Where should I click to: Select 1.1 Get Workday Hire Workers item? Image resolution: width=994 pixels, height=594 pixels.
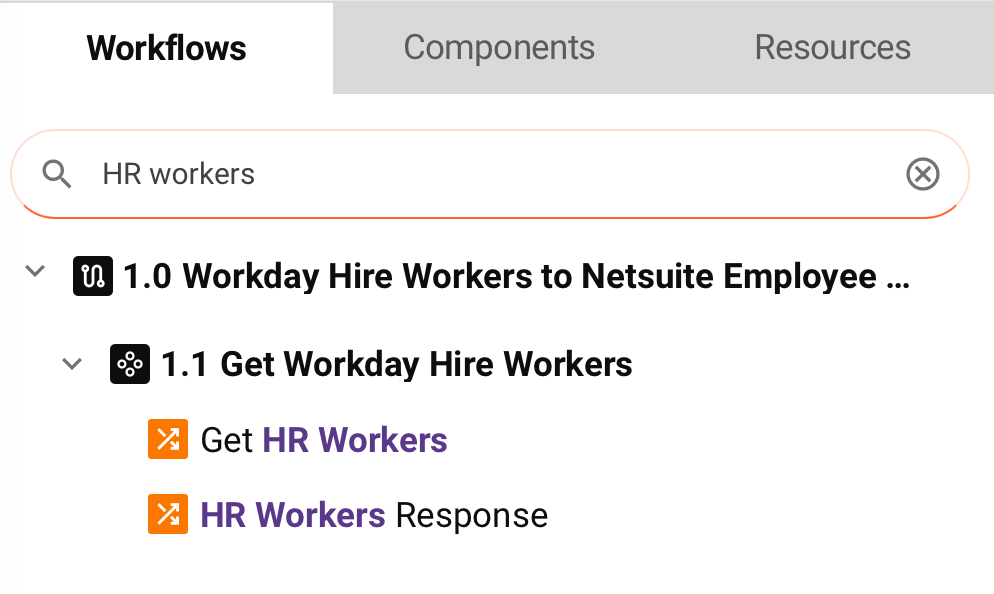click(x=397, y=364)
